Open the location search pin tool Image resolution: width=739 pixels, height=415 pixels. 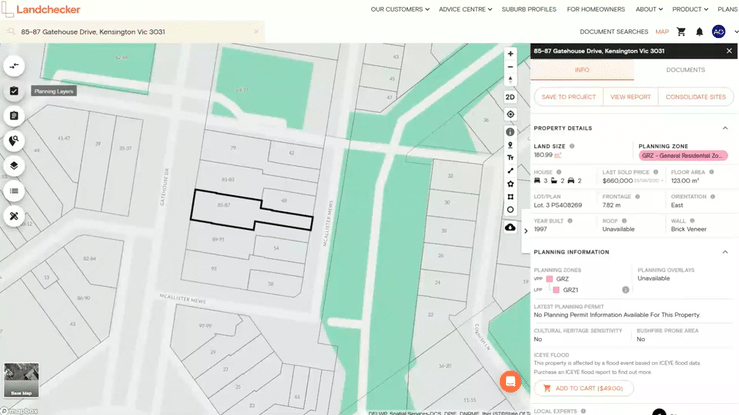[x=14, y=141]
